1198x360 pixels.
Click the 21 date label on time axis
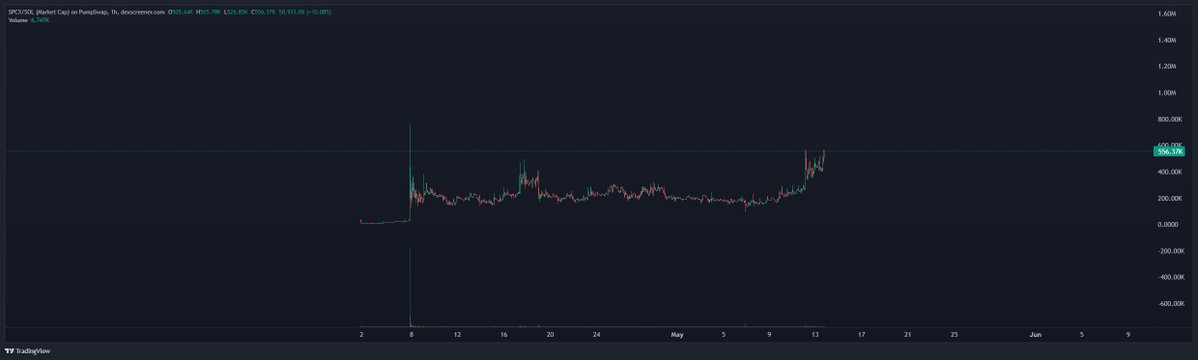908,335
